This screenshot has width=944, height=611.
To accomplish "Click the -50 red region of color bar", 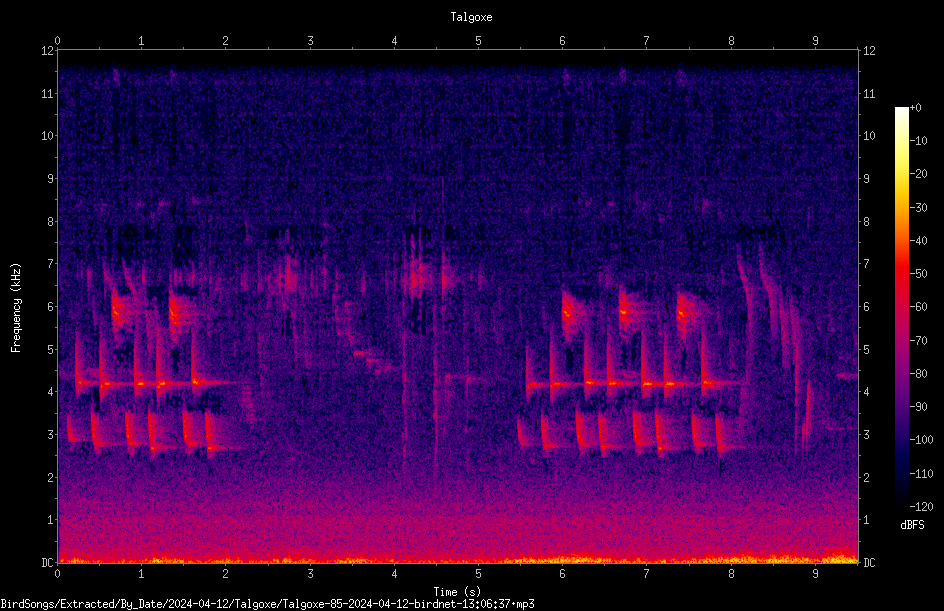I will pos(902,274).
